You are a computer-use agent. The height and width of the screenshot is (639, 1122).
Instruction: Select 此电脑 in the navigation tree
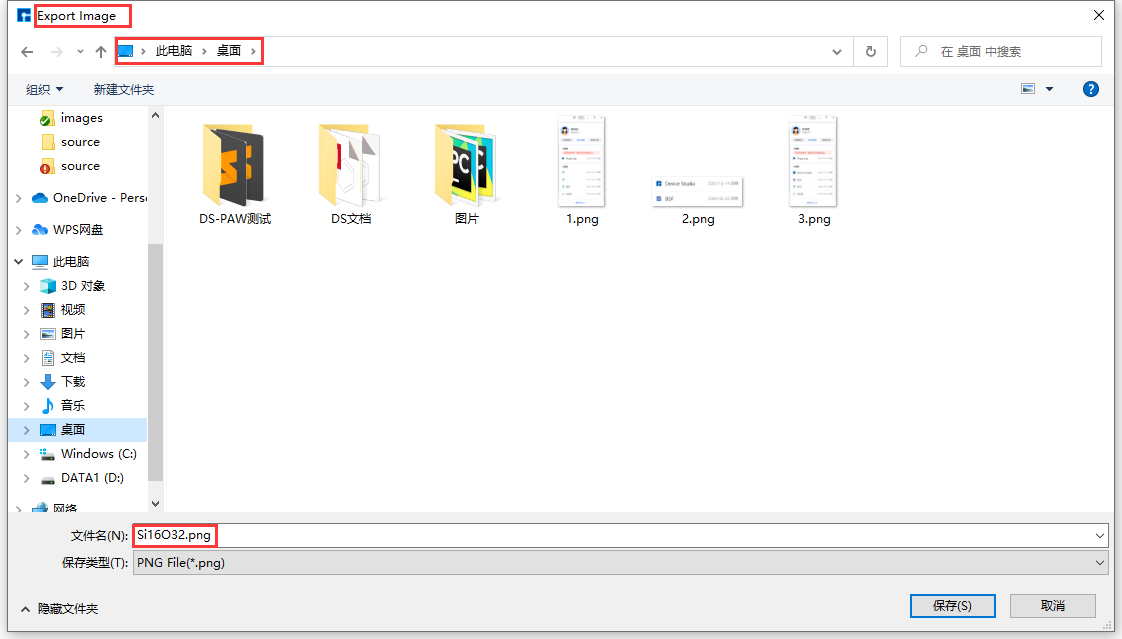(x=61, y=262)
